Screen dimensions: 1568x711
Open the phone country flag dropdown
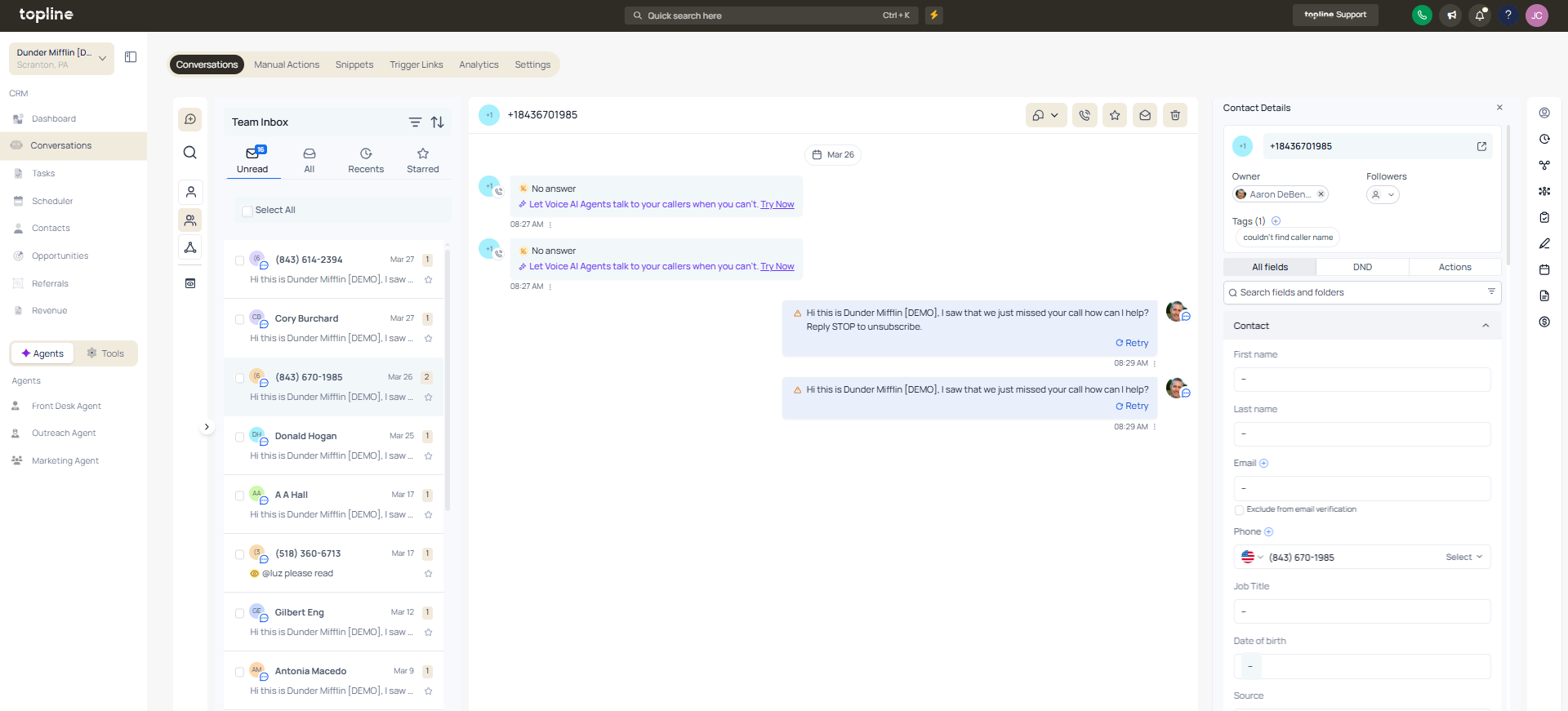(x=1252, y=557)
